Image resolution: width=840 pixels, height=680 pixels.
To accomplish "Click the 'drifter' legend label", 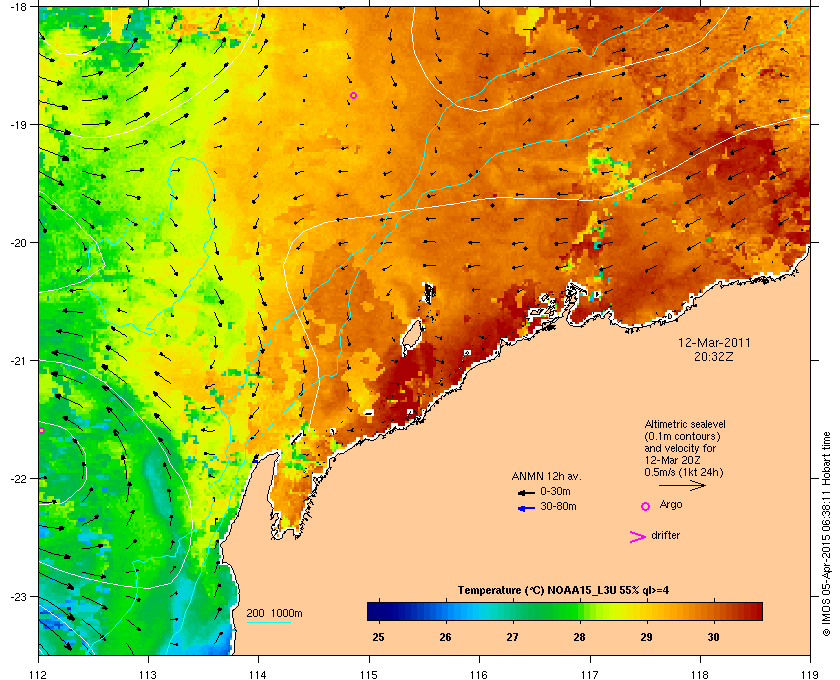I will (x=665, y=535).
